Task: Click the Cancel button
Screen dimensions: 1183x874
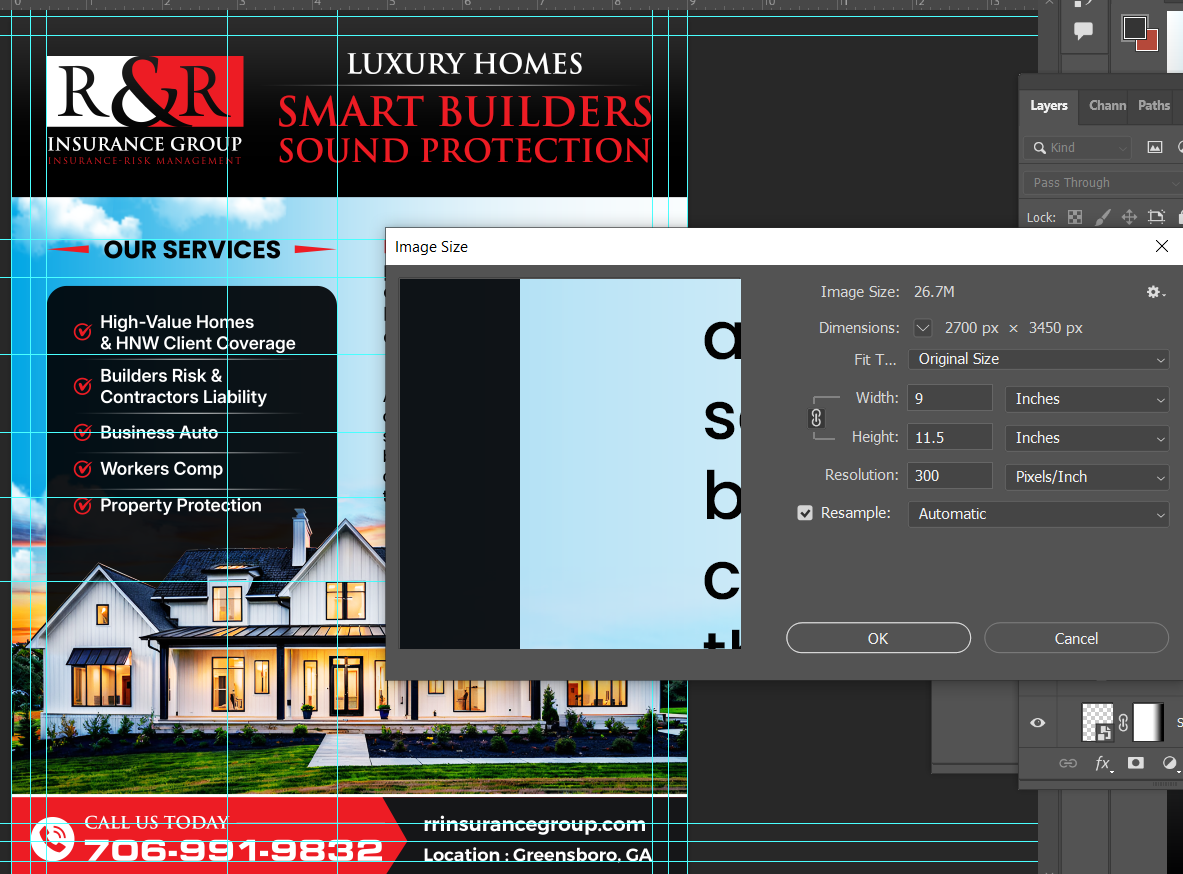Action: point(1076,639)
